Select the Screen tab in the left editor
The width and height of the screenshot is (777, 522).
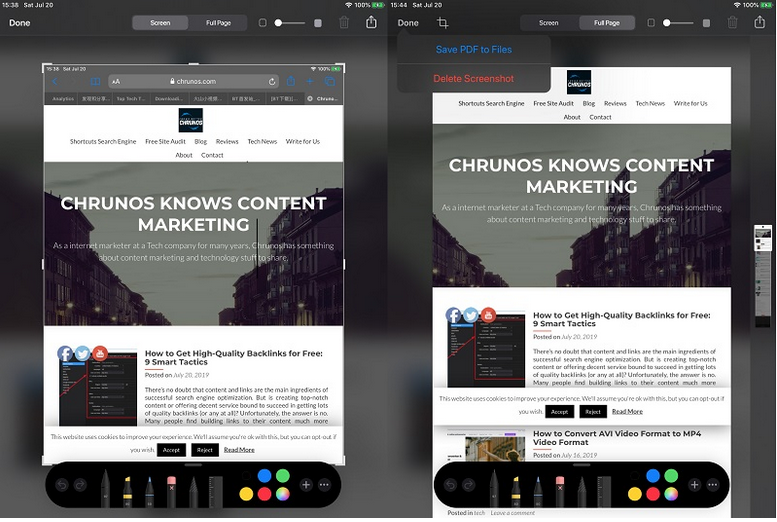pyautogui.click(x=160, y=23)
